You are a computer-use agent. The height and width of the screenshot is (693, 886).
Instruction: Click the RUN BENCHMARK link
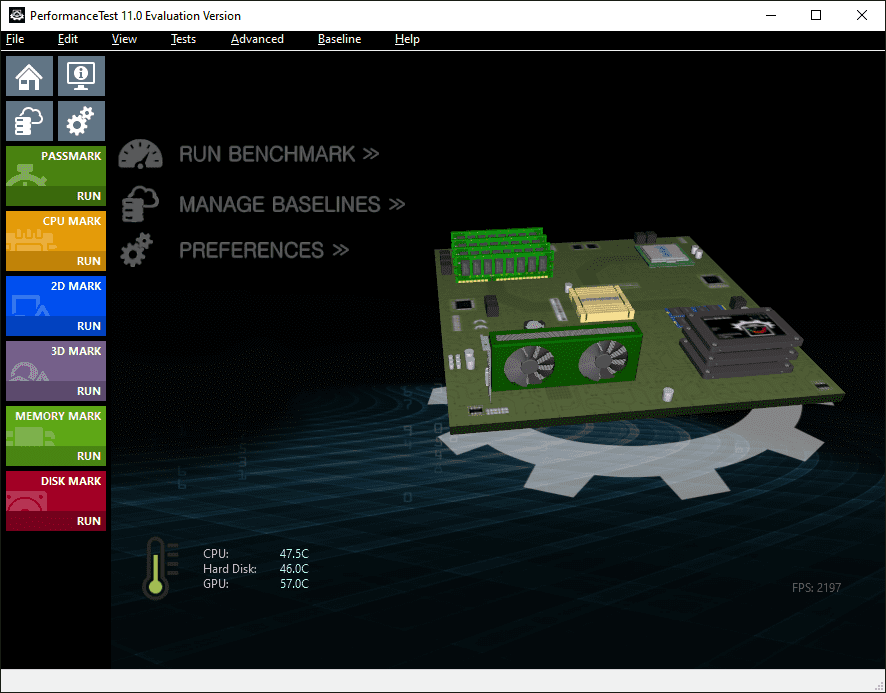(279, 154)
